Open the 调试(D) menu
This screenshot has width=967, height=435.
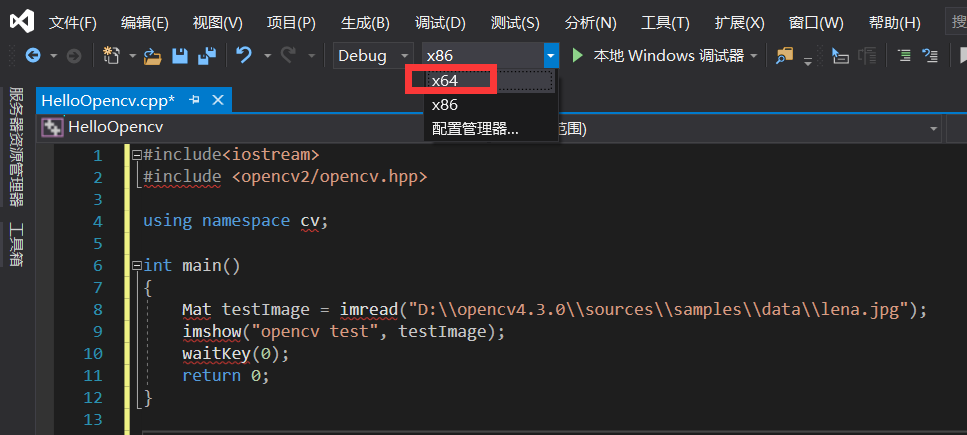pos(440,22)
